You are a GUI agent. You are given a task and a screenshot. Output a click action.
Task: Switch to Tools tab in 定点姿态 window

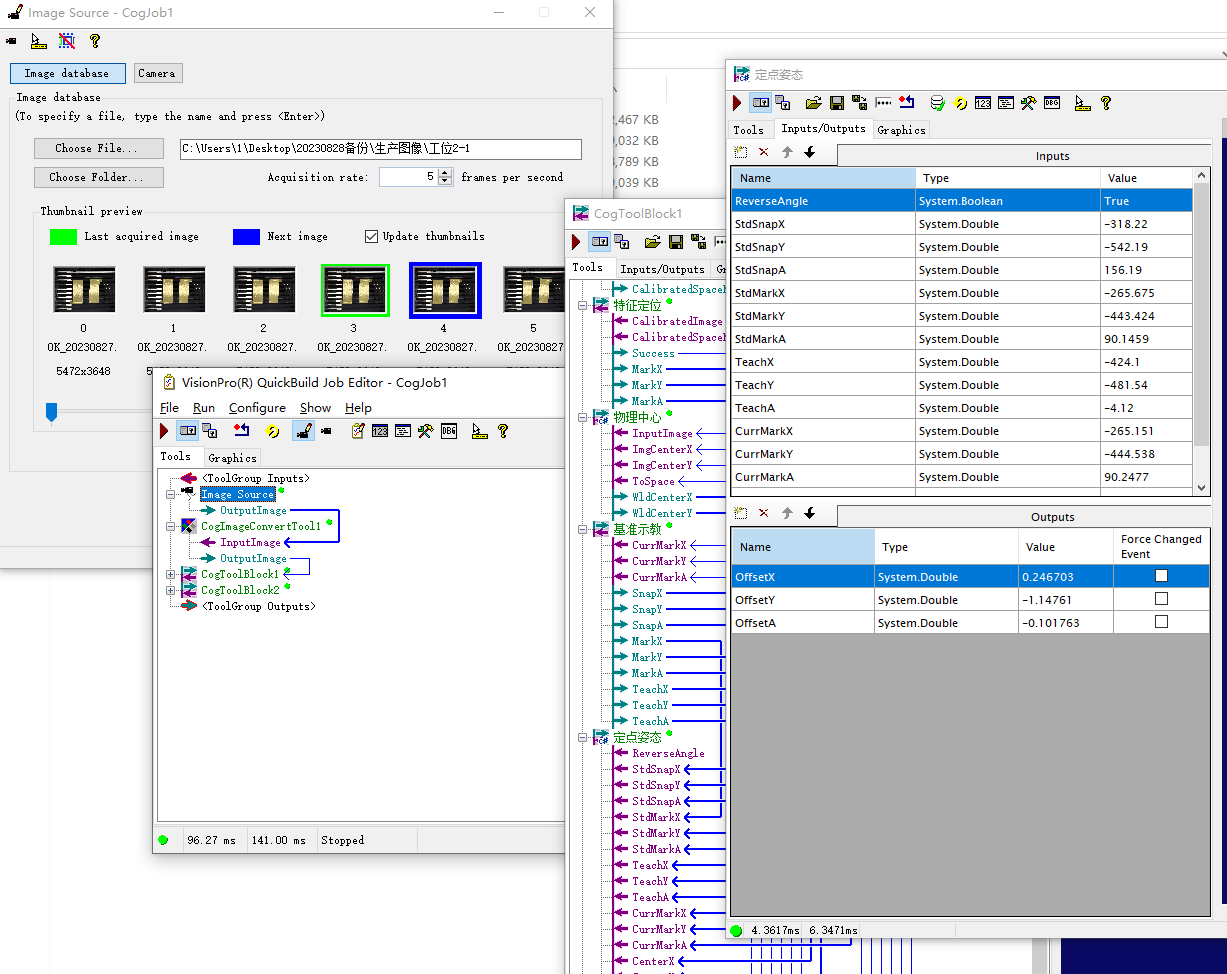point(748,130)
